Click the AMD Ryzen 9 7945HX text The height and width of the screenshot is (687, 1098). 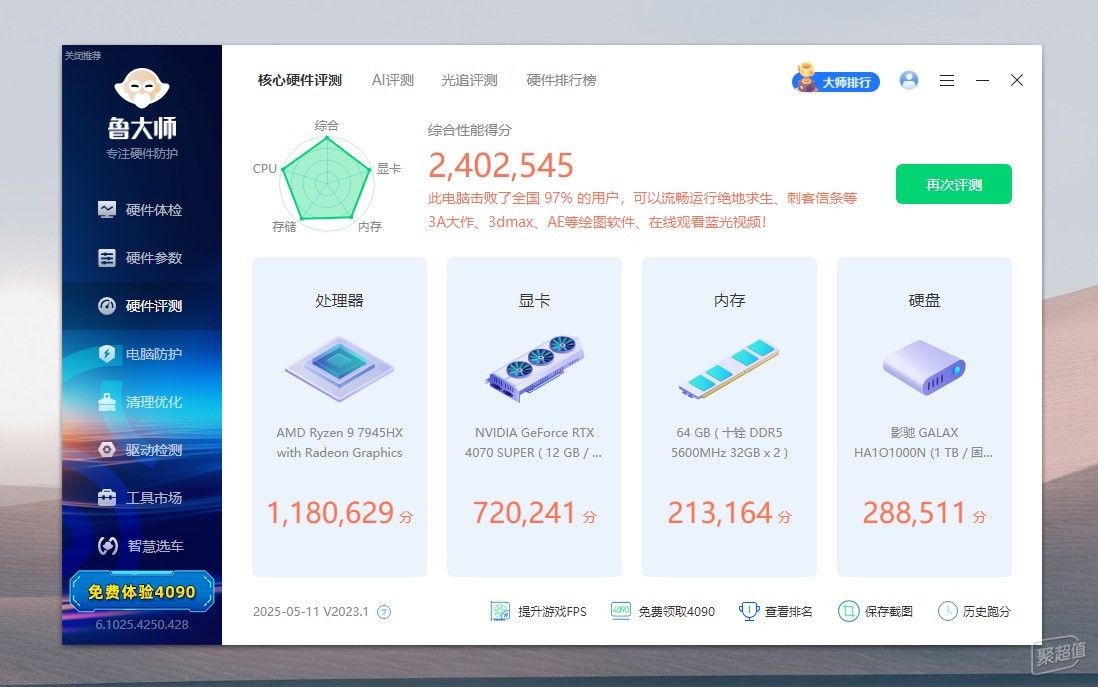point(340,443)
